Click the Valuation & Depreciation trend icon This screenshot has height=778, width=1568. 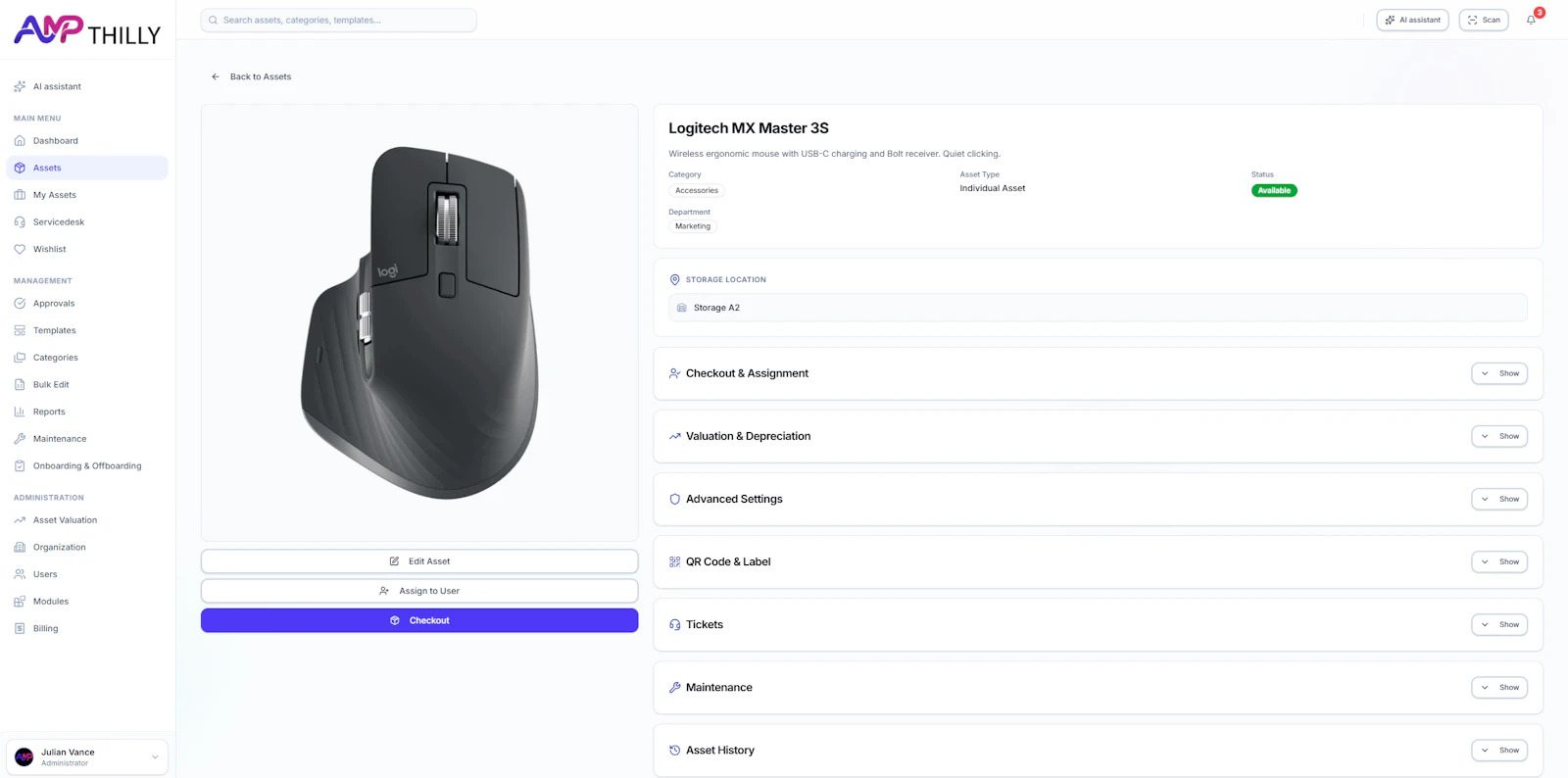674,436
